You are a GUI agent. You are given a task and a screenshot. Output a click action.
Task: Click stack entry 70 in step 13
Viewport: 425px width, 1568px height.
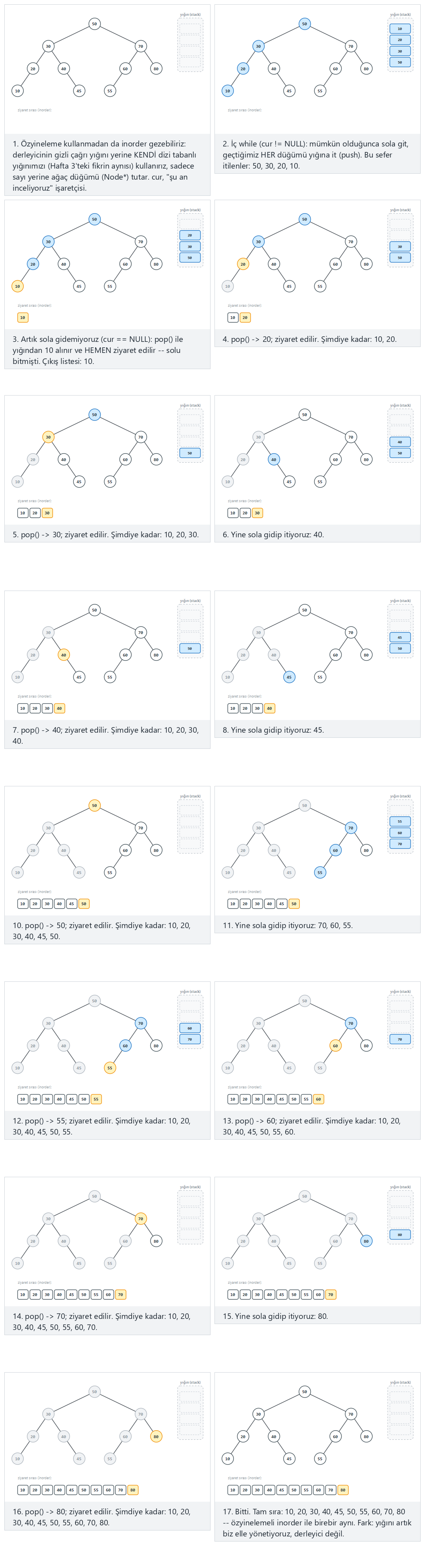(400, 1040)
